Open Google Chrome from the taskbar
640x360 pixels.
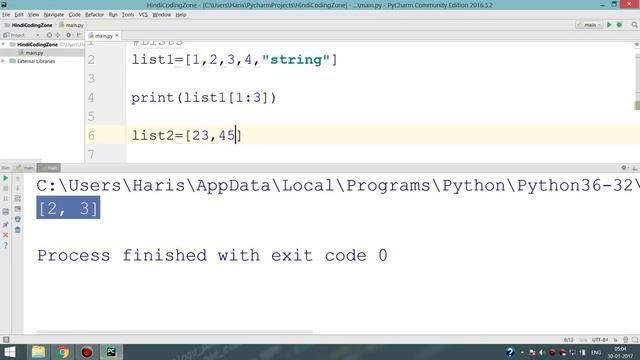[x=62, y=352]
